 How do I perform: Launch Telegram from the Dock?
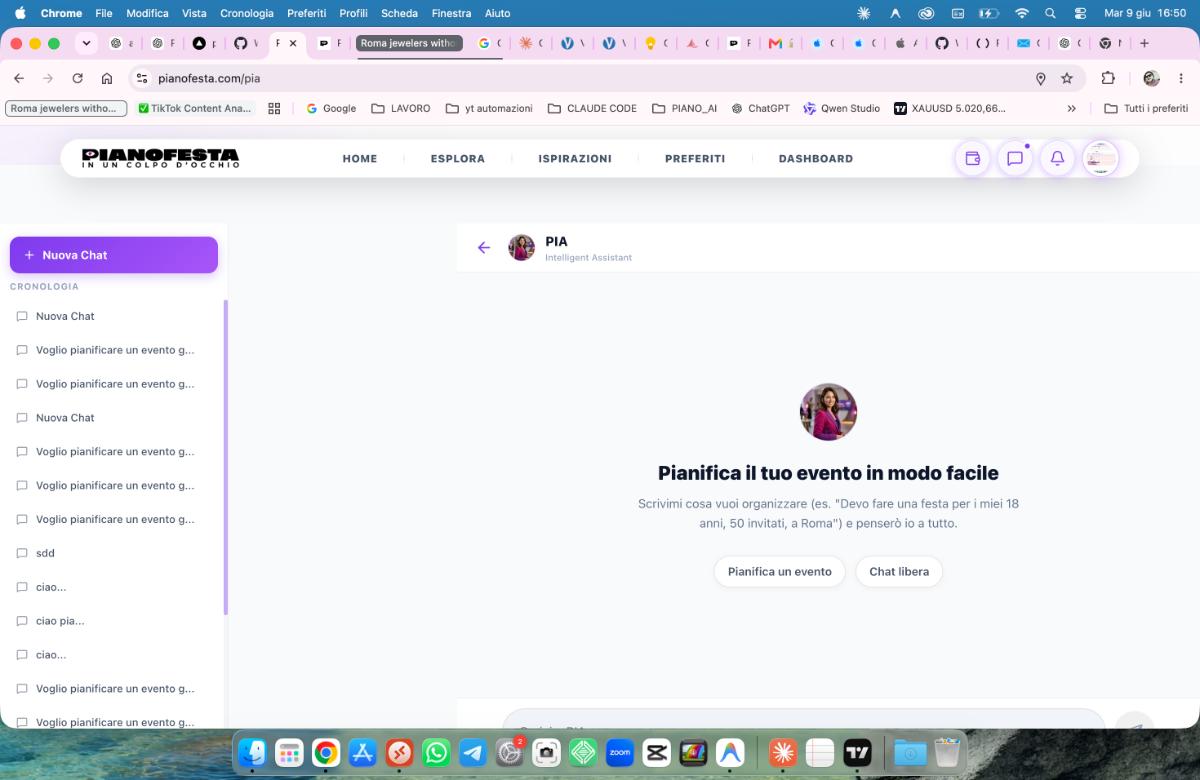coord(473,752)
